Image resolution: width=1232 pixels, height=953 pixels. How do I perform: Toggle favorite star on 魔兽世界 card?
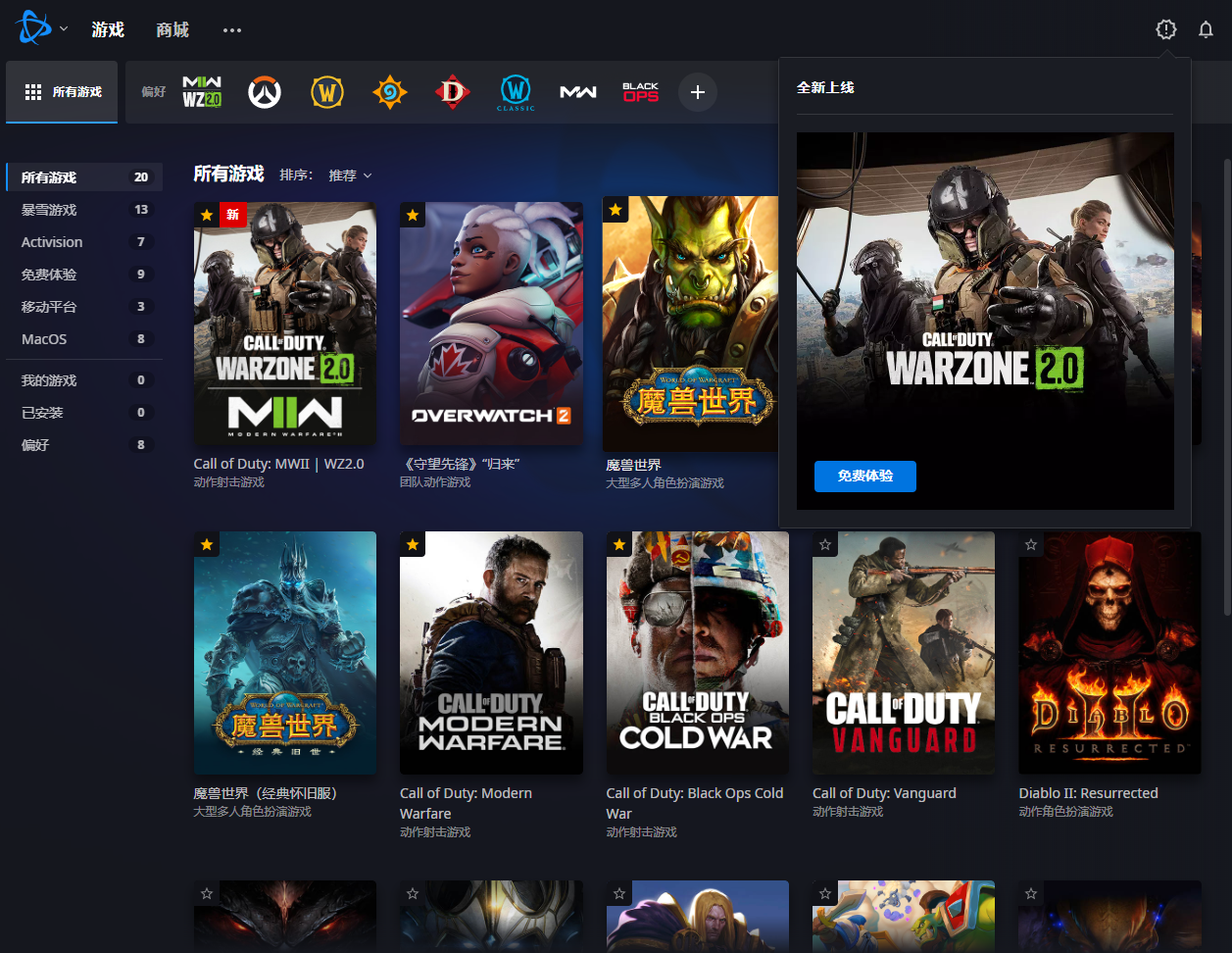point(616,210)
